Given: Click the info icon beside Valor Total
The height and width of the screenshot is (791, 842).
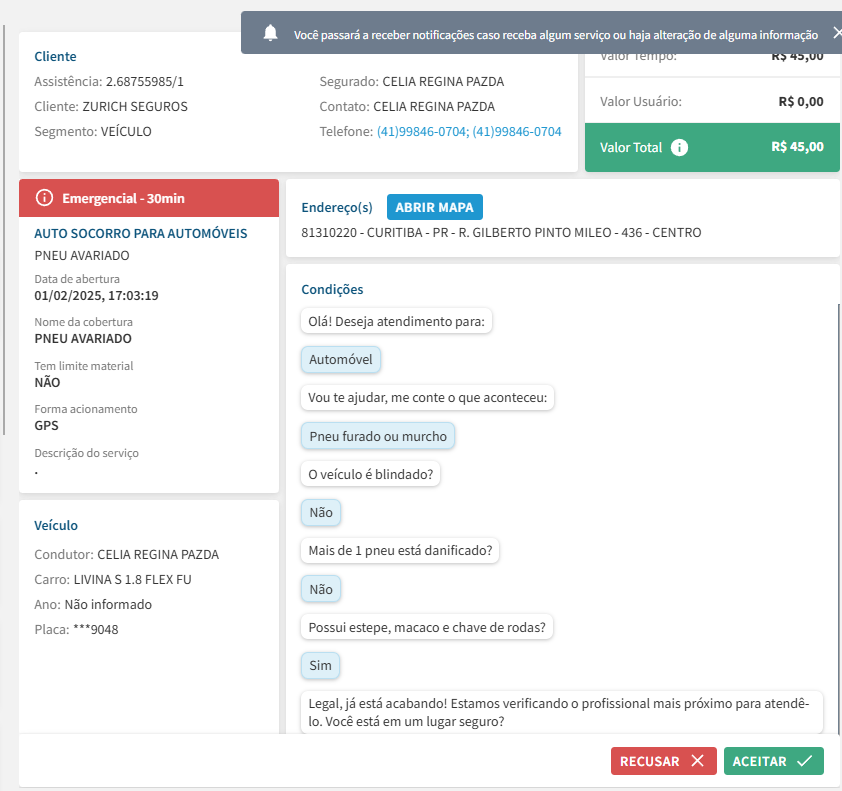Looking at the screenshot, I should 679,147.
